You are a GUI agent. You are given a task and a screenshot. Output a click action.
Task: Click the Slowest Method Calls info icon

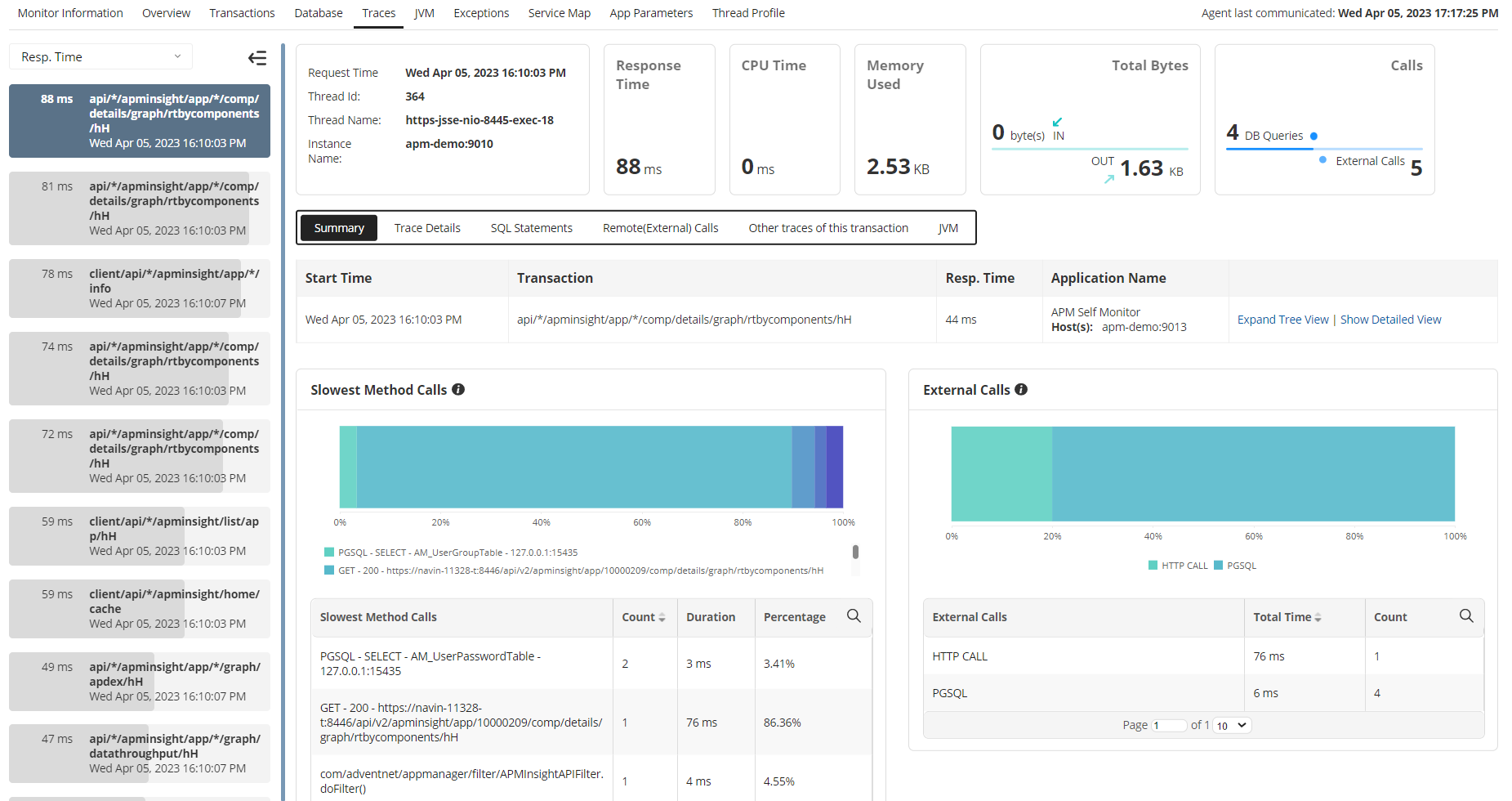(x=458, y=390)
